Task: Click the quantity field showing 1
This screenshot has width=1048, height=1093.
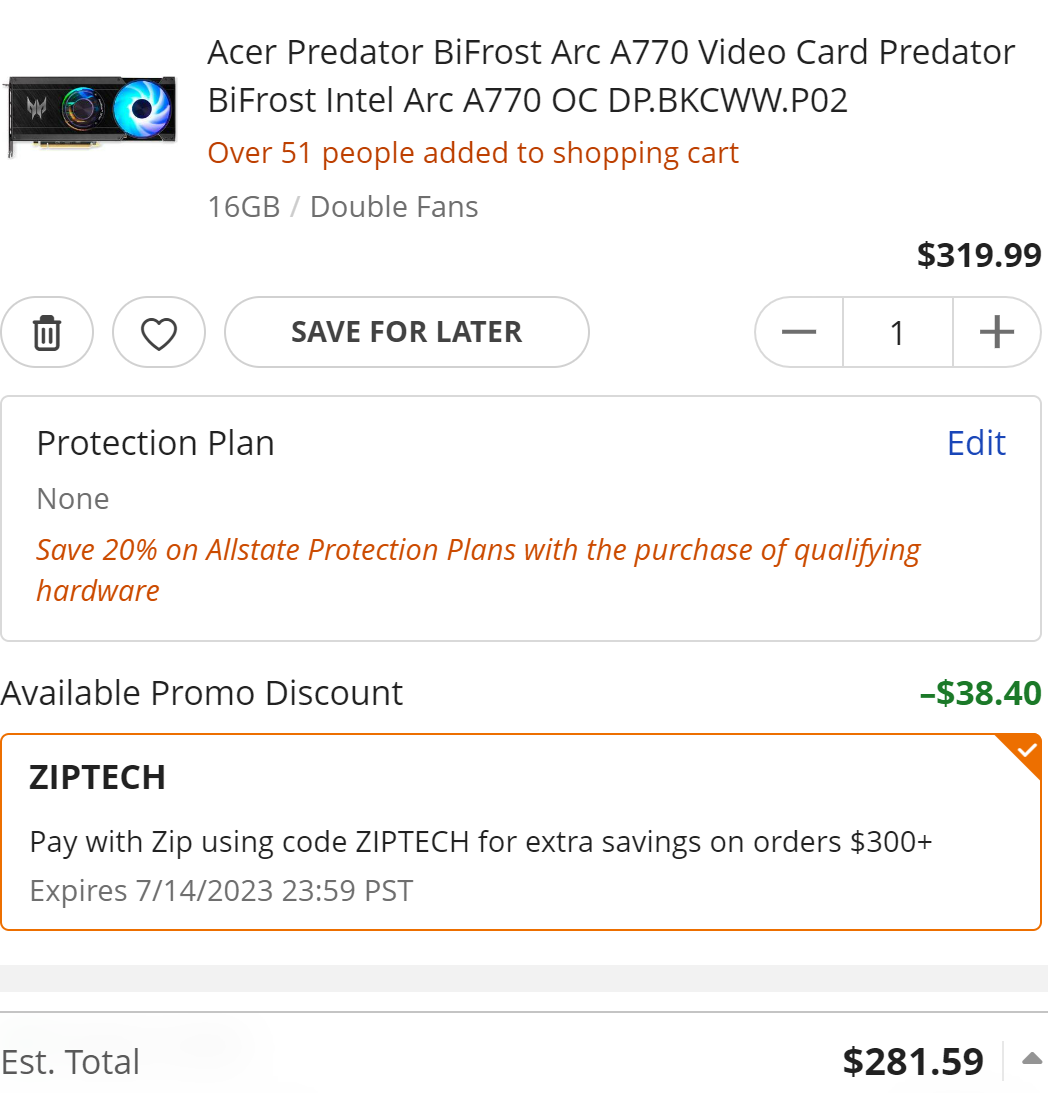Action: click(897, 332)
